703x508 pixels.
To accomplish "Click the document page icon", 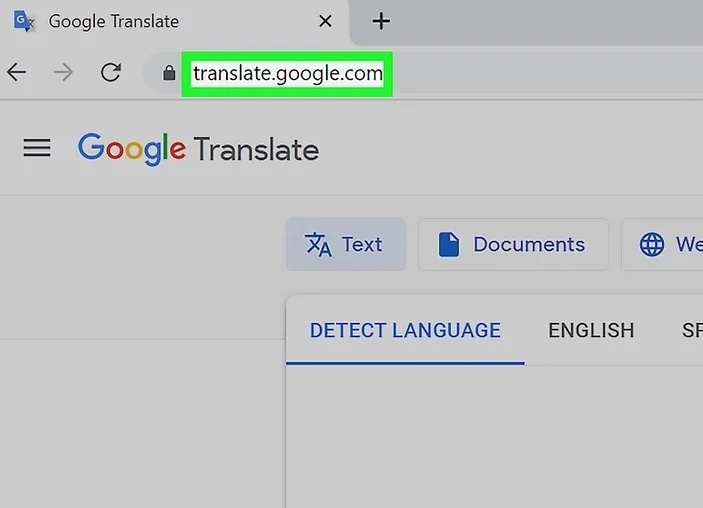I will coord(449,245).
